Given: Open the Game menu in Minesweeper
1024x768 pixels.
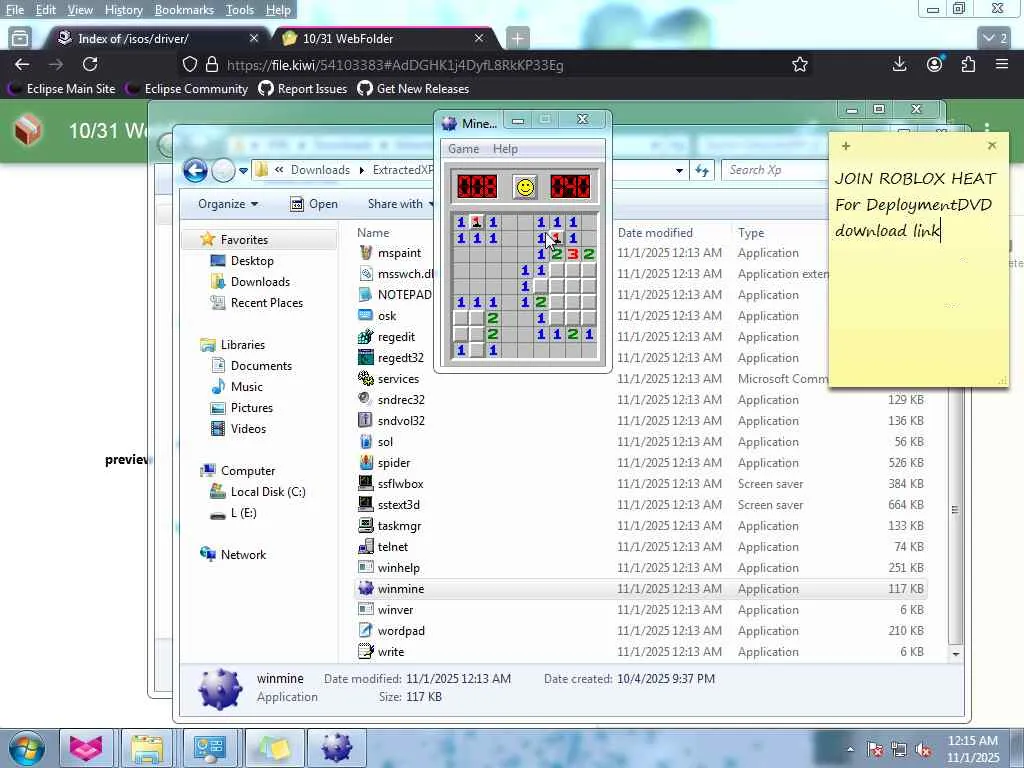Looking at the screenshot, I should point(463,149).
